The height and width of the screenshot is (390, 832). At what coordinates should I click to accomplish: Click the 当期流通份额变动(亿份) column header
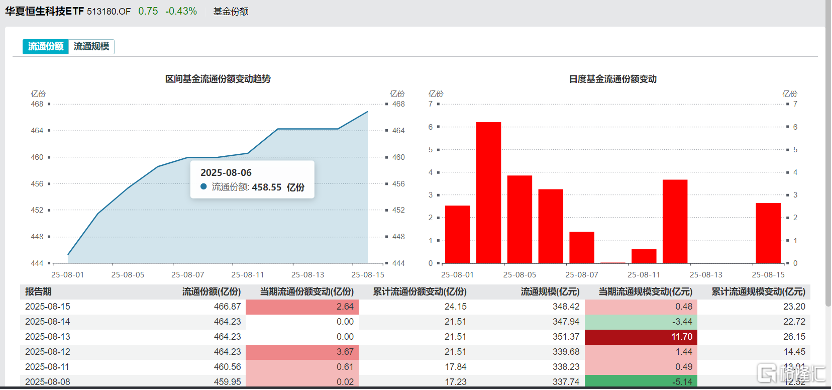(307, 291)
